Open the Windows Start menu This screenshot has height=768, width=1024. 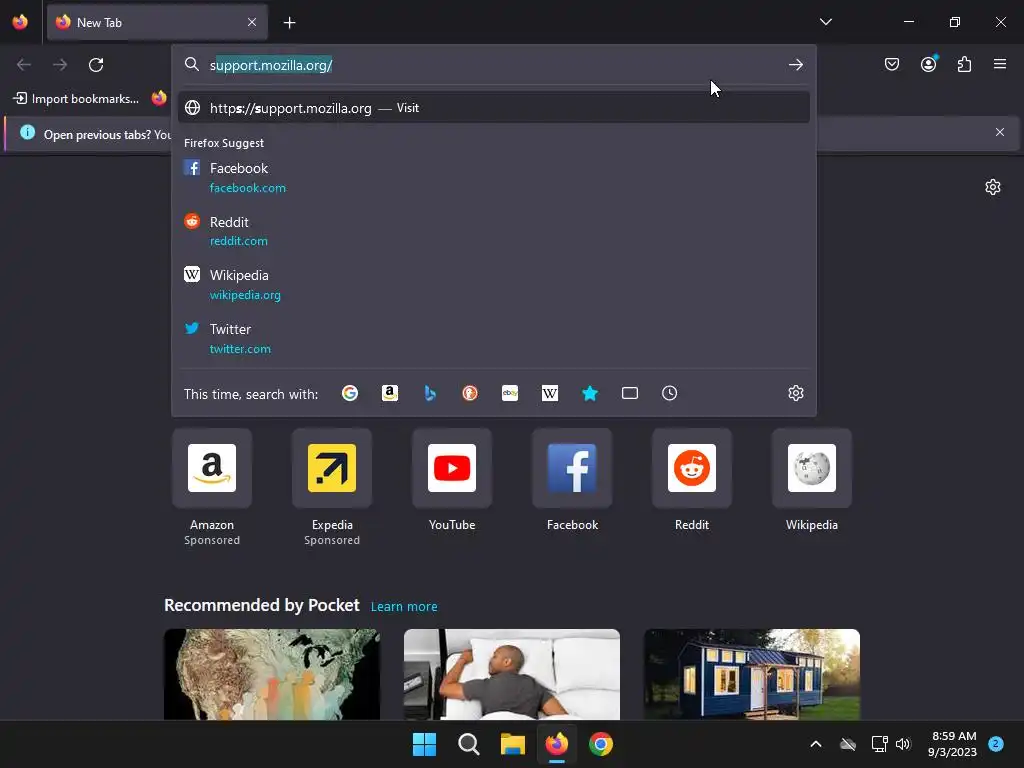point(424,744)
